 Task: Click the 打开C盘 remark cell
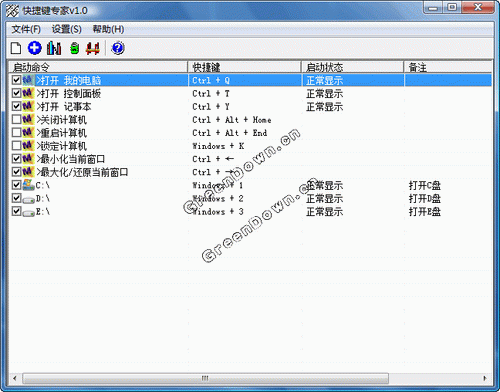pyautogui.click(x=425, y=185)
